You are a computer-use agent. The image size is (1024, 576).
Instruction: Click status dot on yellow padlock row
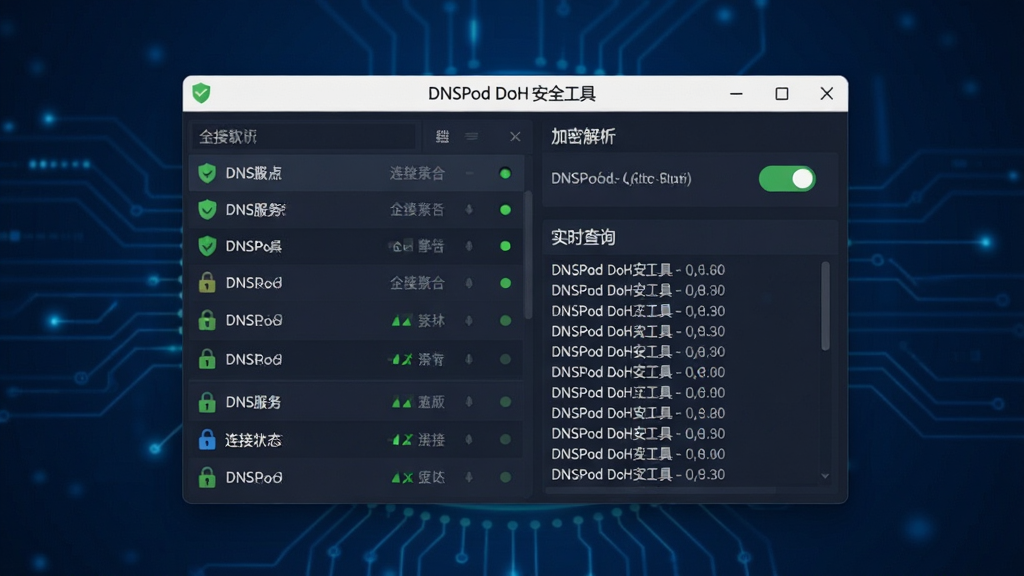(505, 283)
